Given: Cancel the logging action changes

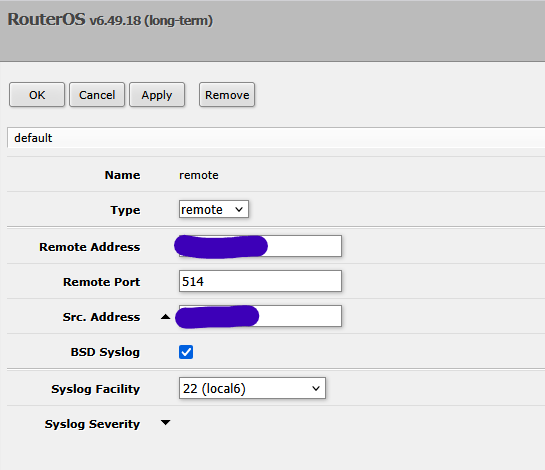Looking at the screenshot, I should [97, 95].
